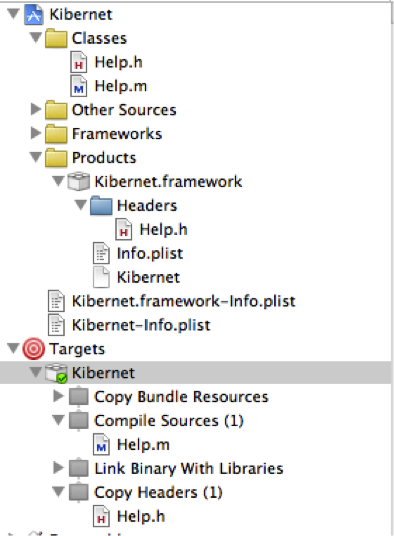Click the Kibernet.framework bundle icon

79,182
